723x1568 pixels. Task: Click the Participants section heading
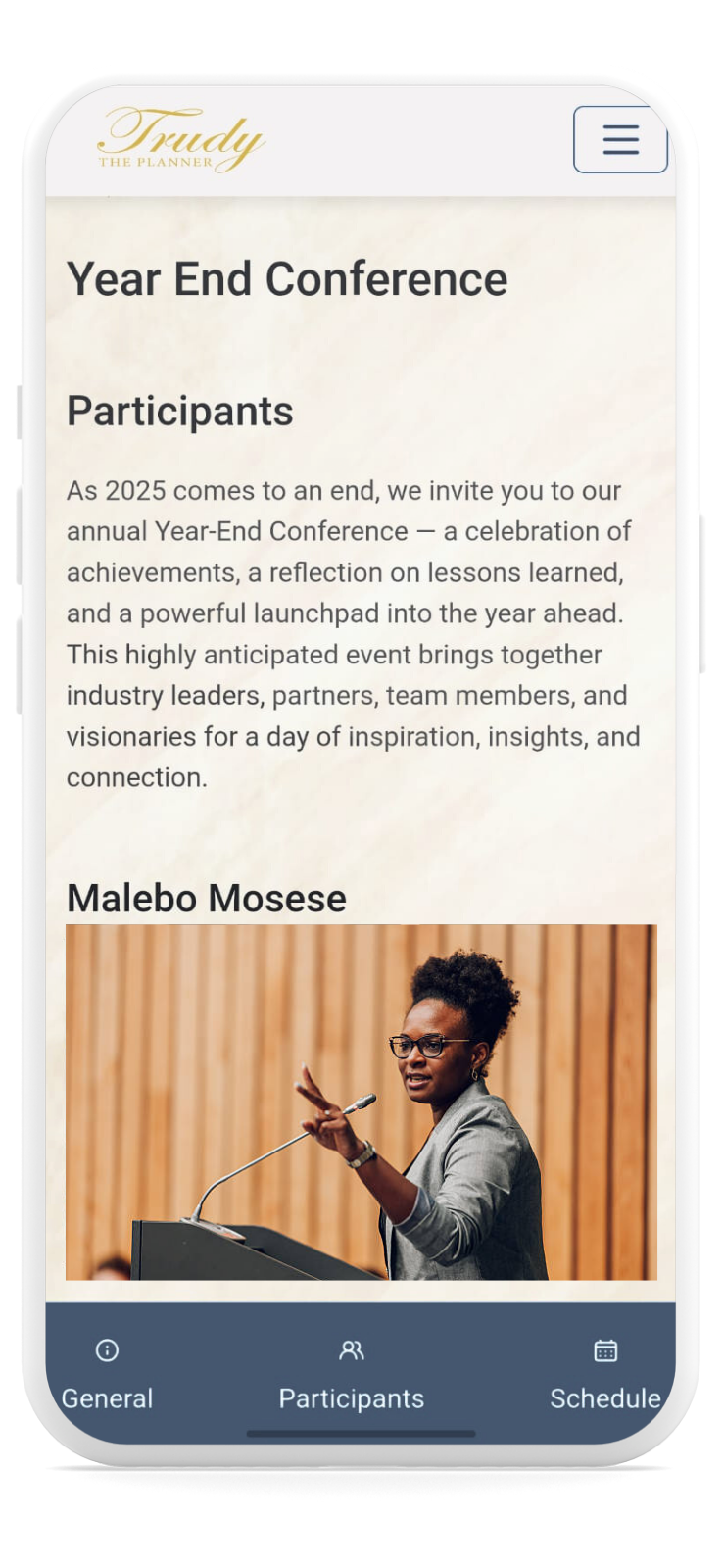[x=180, y=412]
